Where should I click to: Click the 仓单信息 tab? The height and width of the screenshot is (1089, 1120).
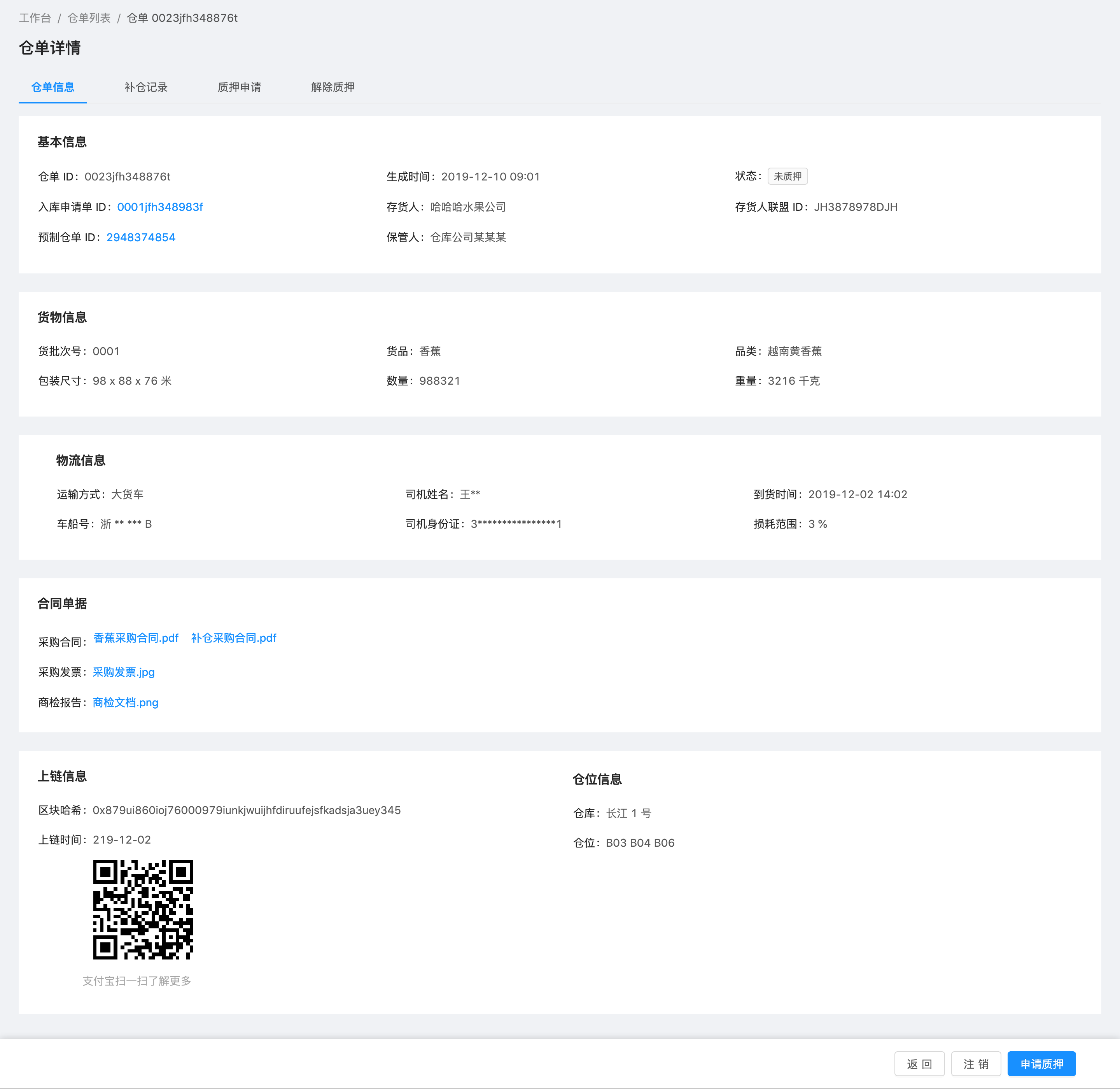(x=52, y=87)
